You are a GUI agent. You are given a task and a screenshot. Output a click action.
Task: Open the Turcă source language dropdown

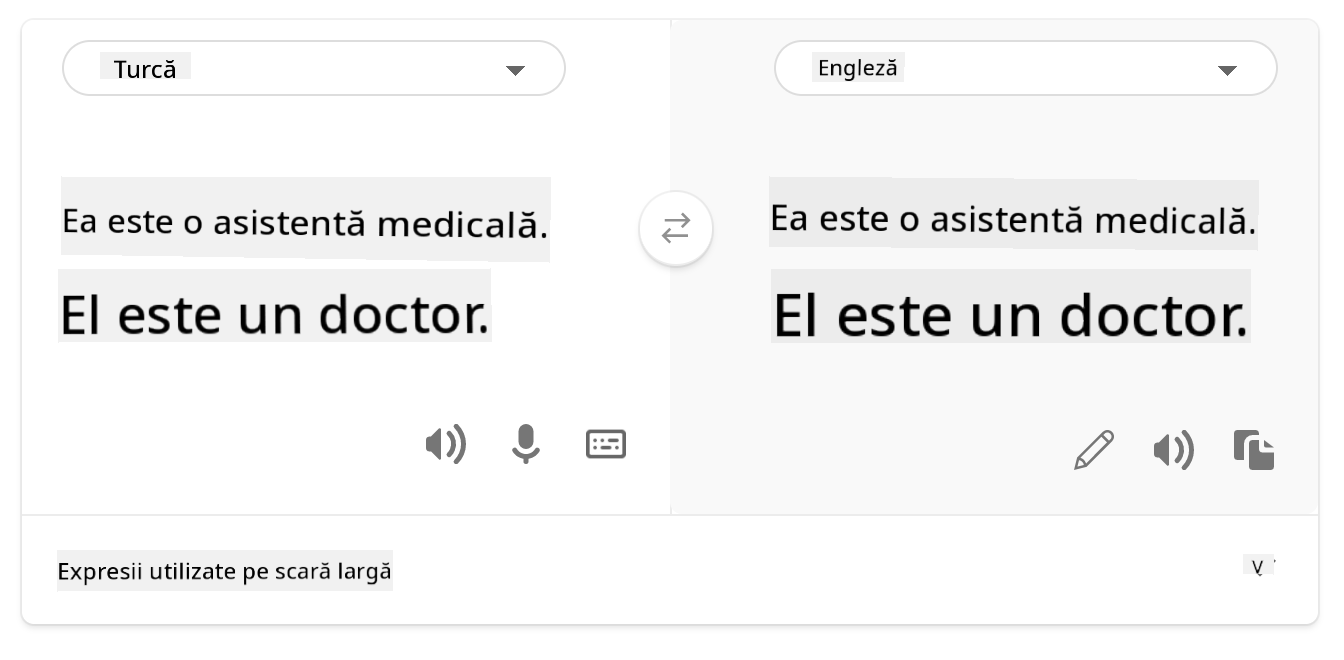314,69
